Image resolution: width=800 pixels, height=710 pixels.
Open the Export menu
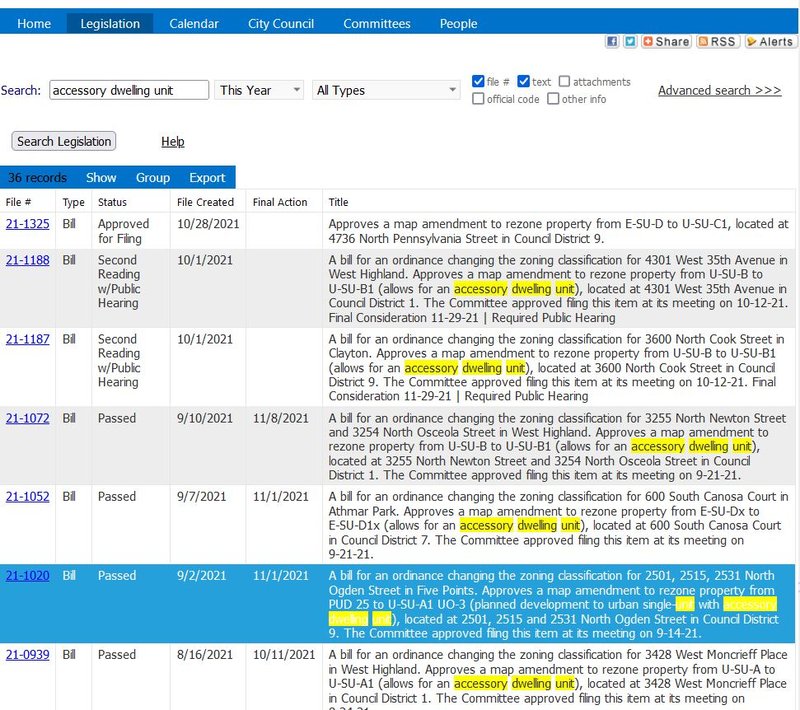[207, 178]
